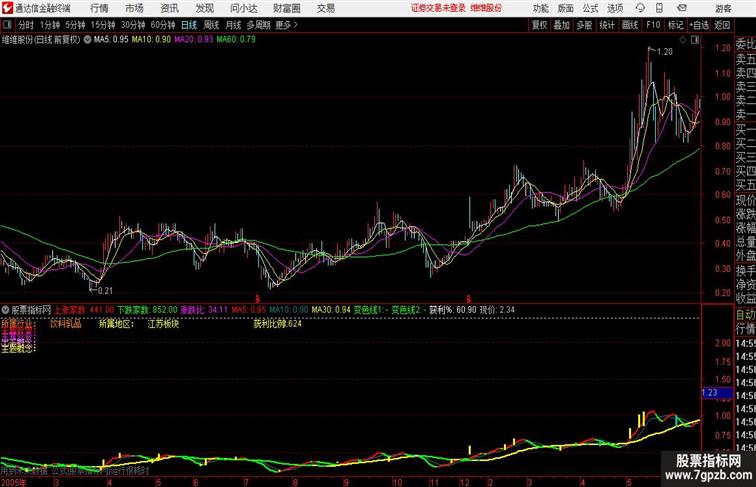Click the 获利%: 60.90 value
The height and width of the screenshot is (487, 756).
tap(453, 310)
